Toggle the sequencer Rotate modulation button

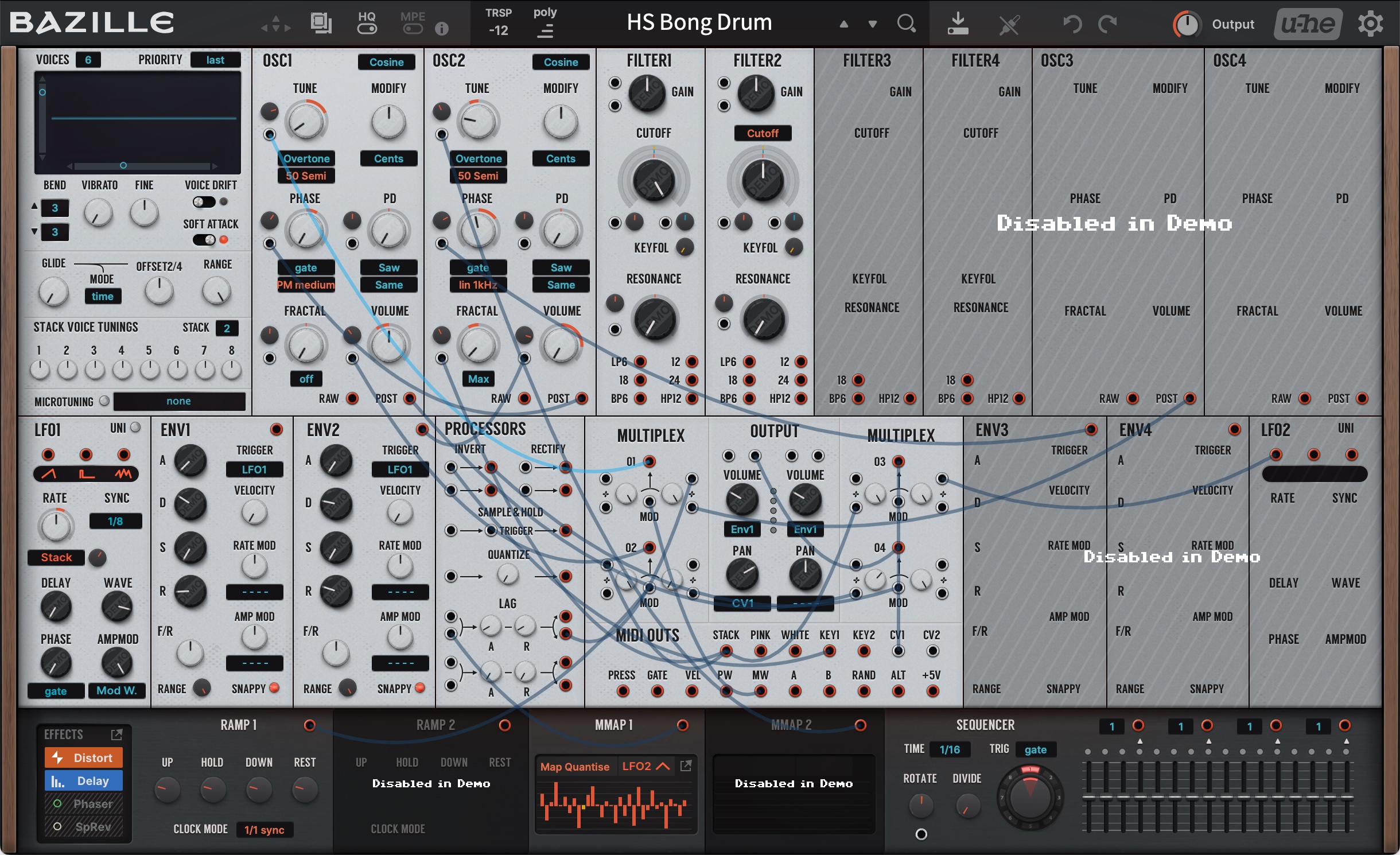pyautogui.click(x=921, y=834)
